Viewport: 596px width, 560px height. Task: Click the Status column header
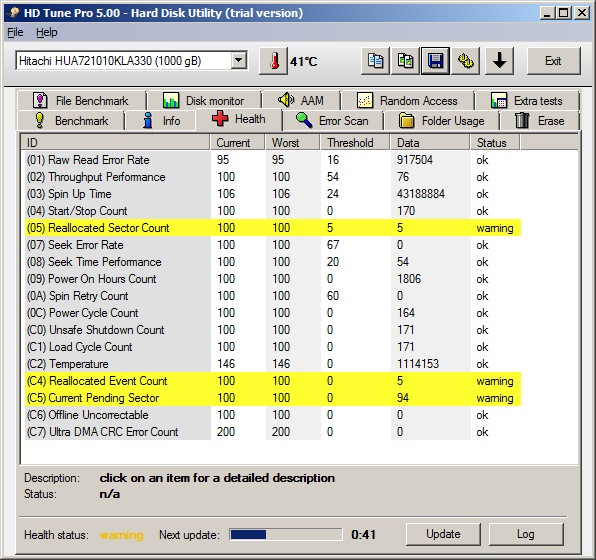click(x=495, y=143)
